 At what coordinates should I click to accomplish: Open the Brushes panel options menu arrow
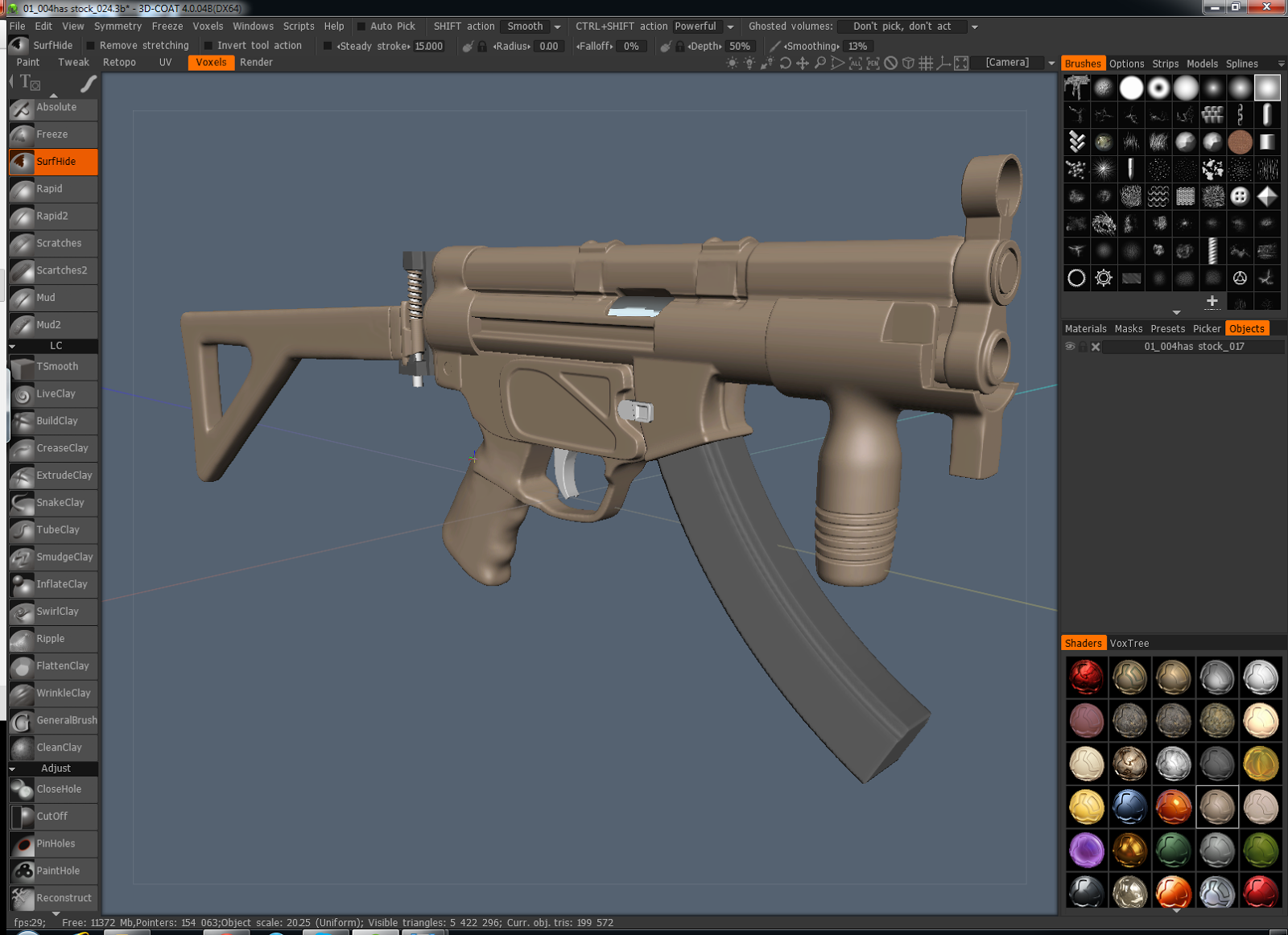point(1281,64)
